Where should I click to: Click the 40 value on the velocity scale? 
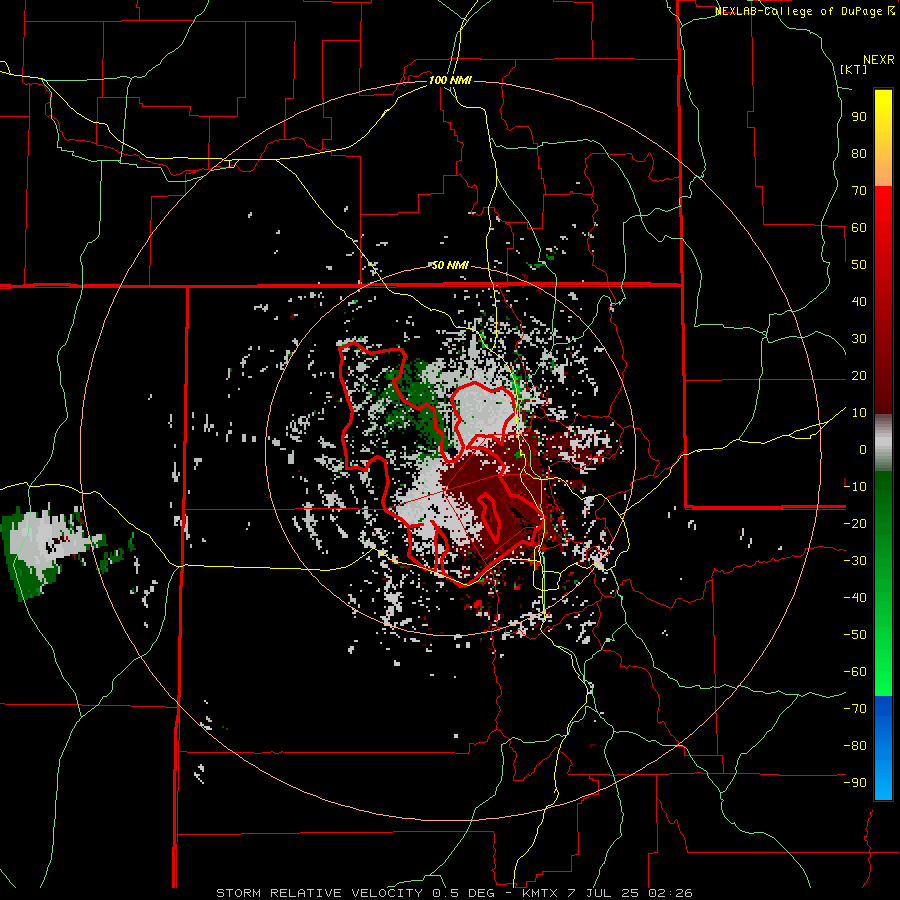[x=859, y=302]
